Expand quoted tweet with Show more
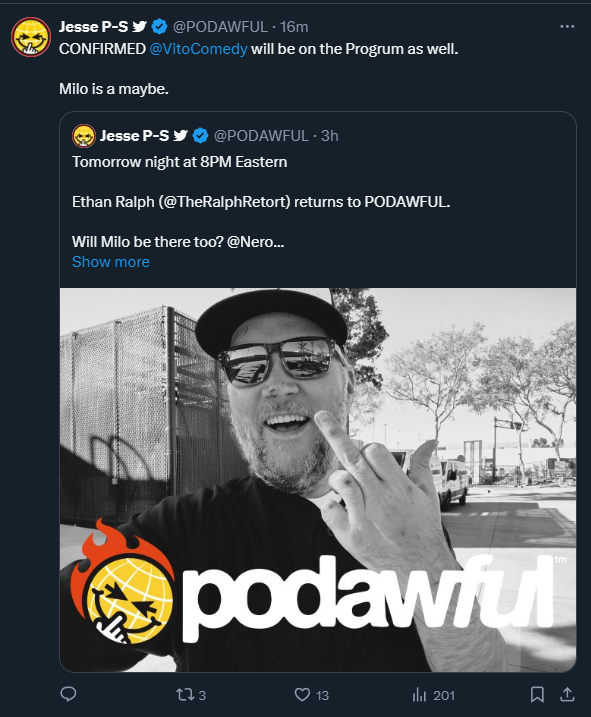This screenshot has height=717, width=591. click(x=111, y=262)
